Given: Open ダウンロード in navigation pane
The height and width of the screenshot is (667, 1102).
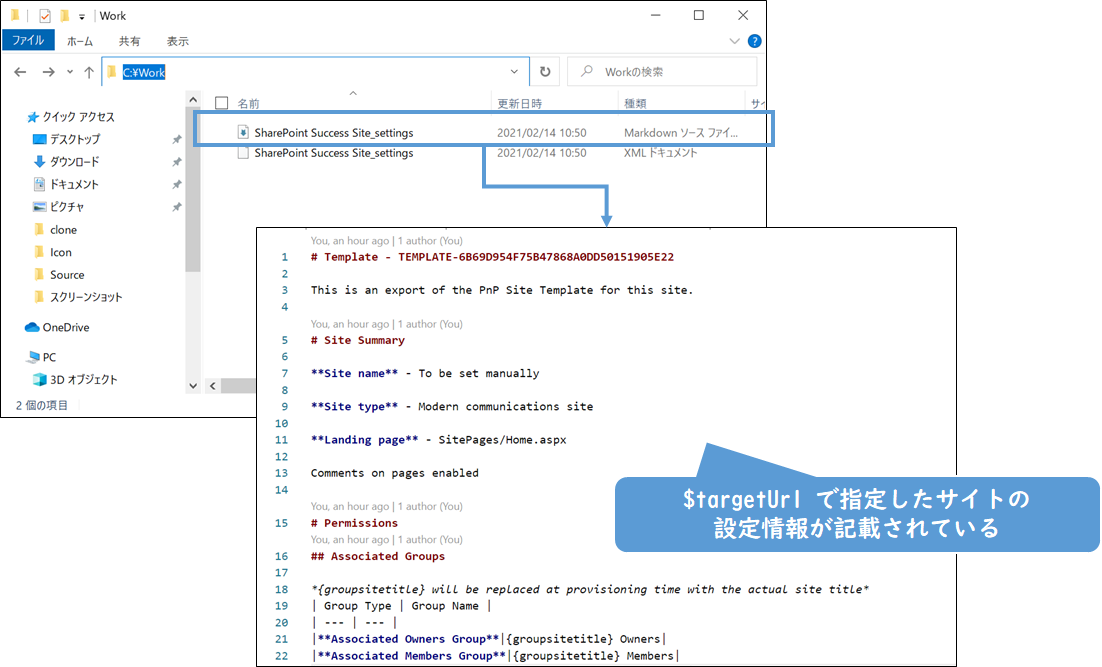Looking at the screenshot, I should coord(74,162).
